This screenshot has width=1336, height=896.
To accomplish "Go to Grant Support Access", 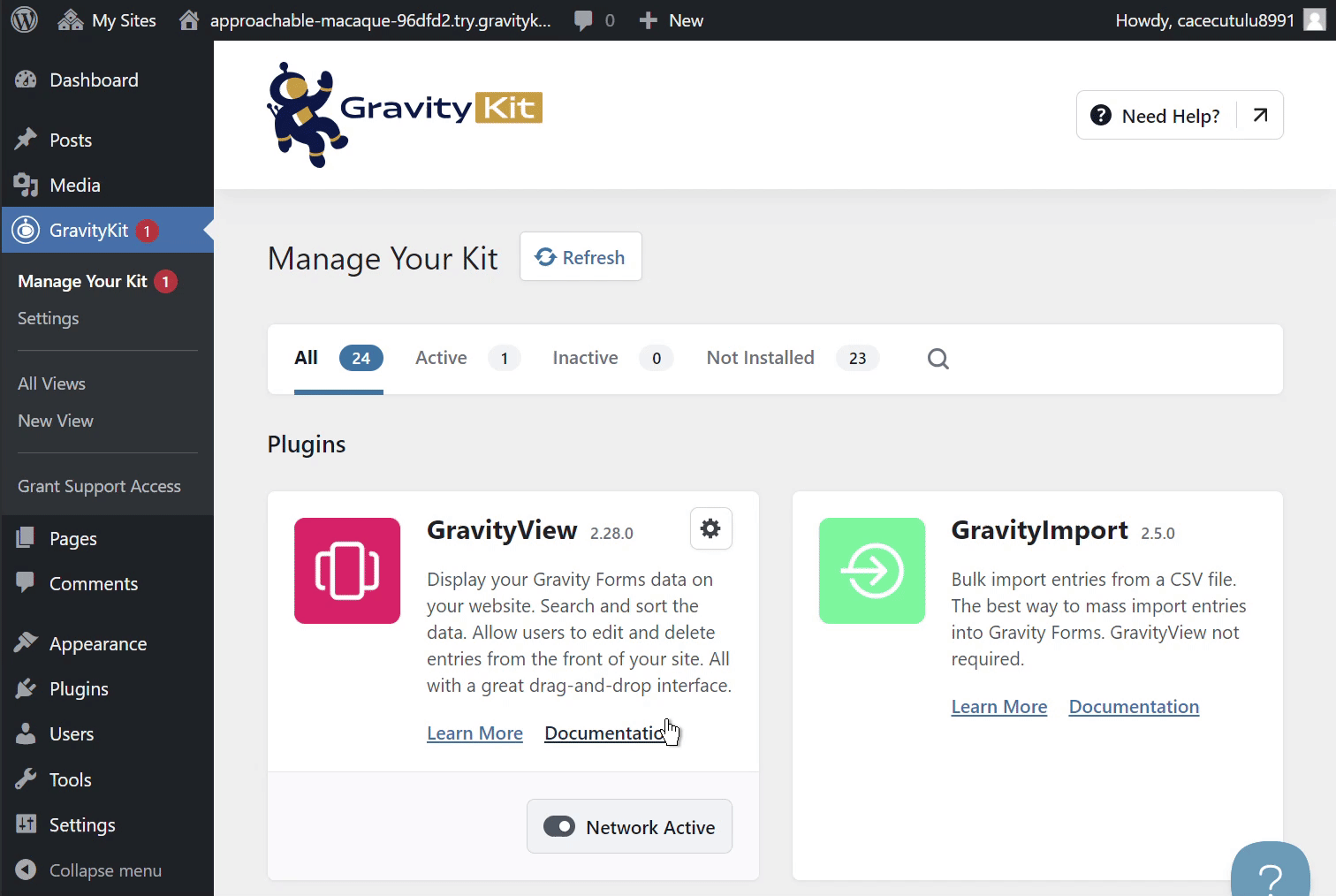I will click(x=99, y=487).
